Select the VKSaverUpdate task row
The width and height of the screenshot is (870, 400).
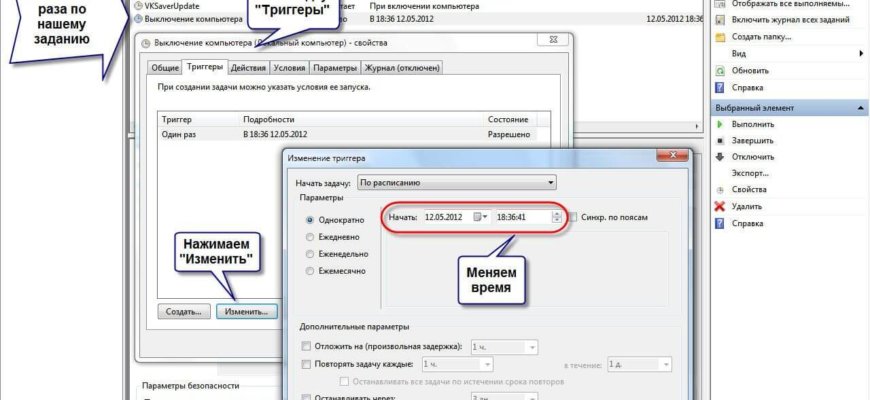pos(418,6)
